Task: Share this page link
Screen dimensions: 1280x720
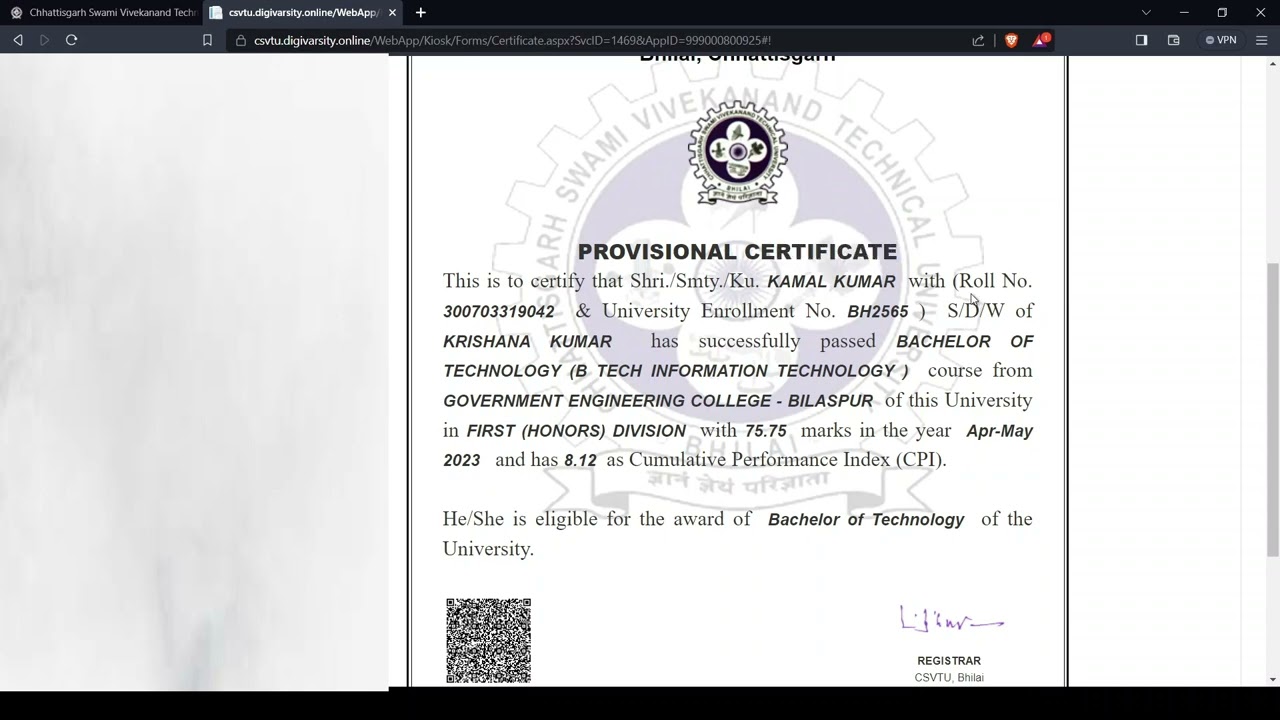Action: click(x=978, y=40)
